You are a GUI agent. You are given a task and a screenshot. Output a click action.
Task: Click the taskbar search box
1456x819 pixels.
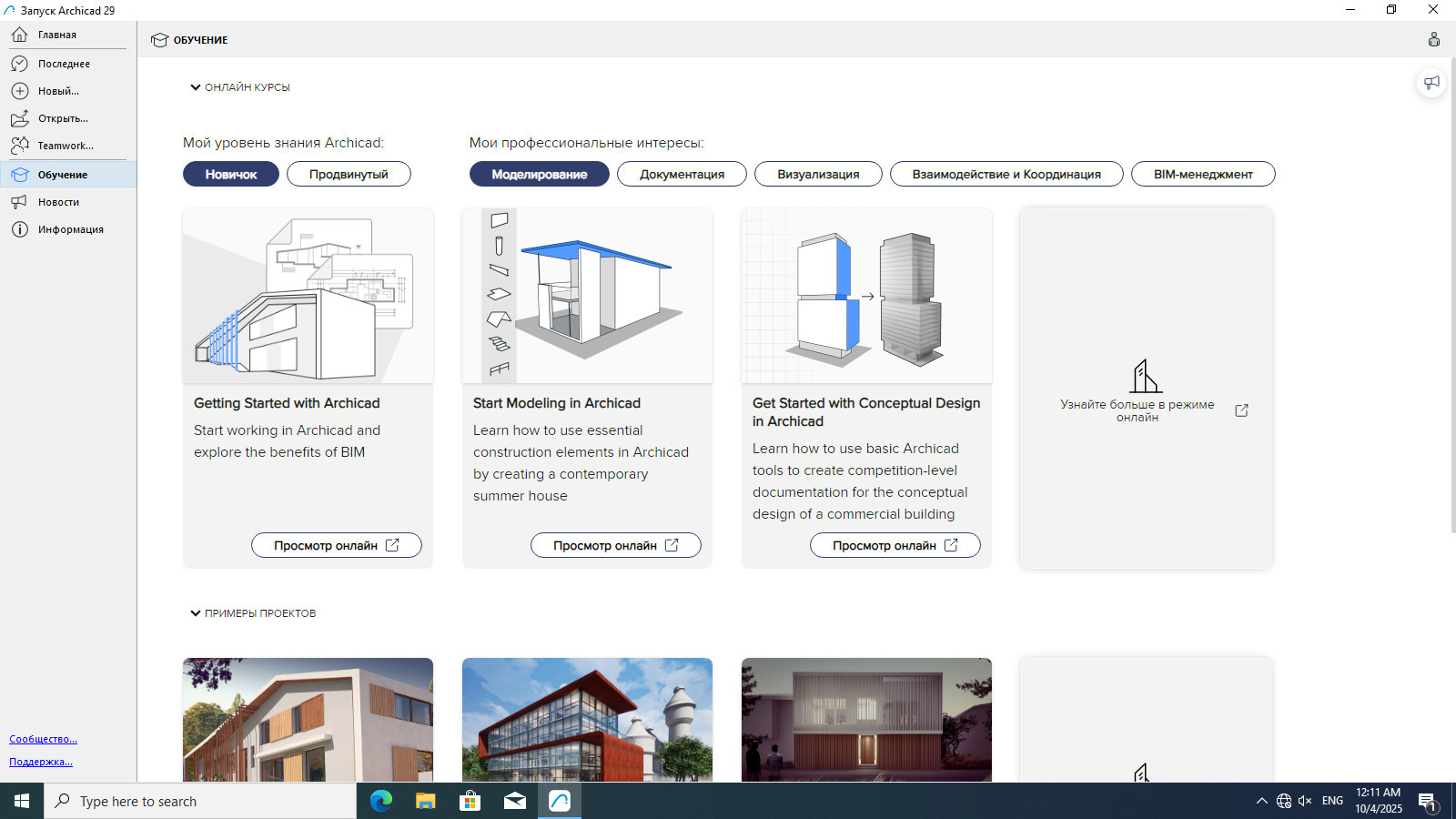(x=200, y=801)
